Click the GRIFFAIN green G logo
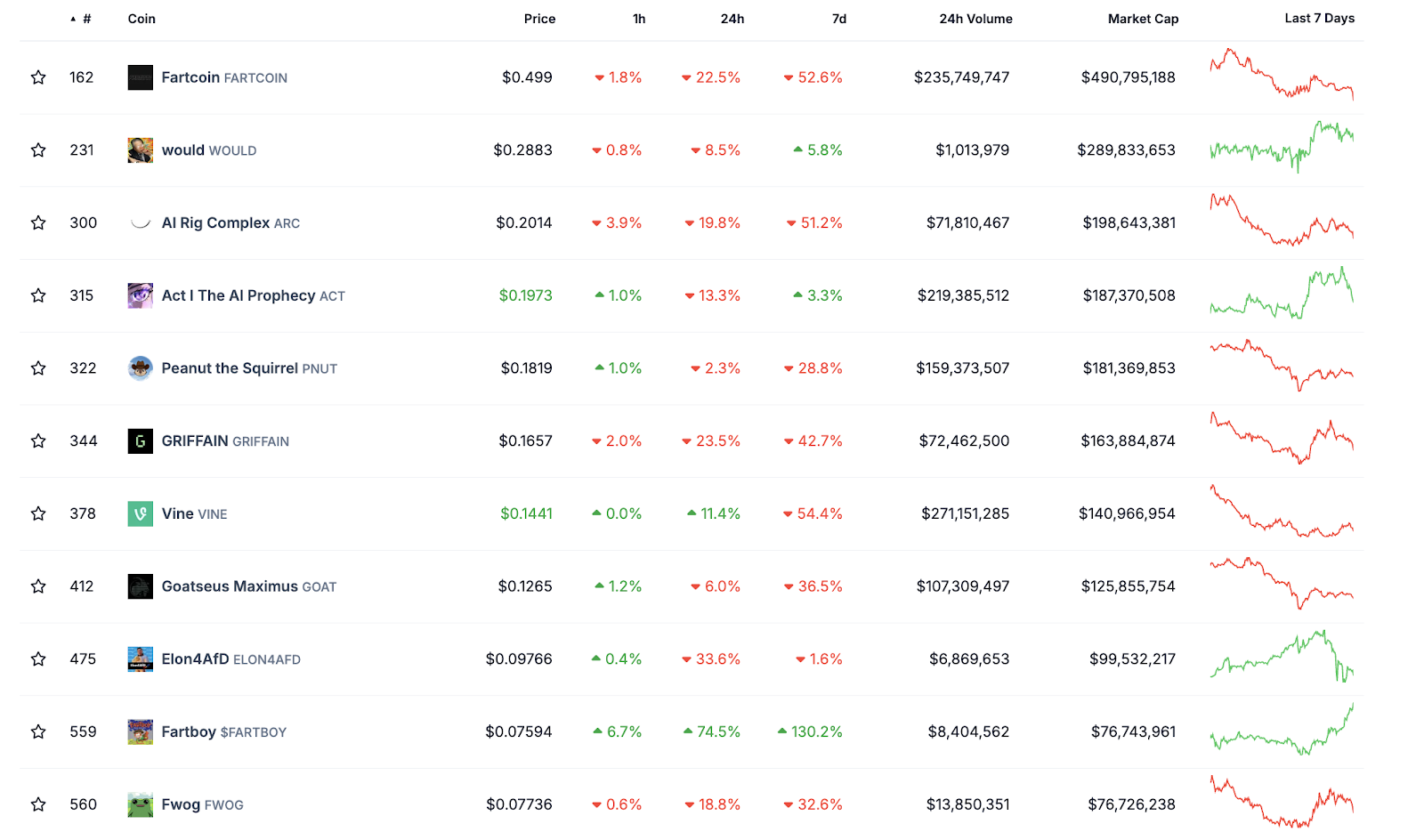1424x840 pixels. point(140,441)
